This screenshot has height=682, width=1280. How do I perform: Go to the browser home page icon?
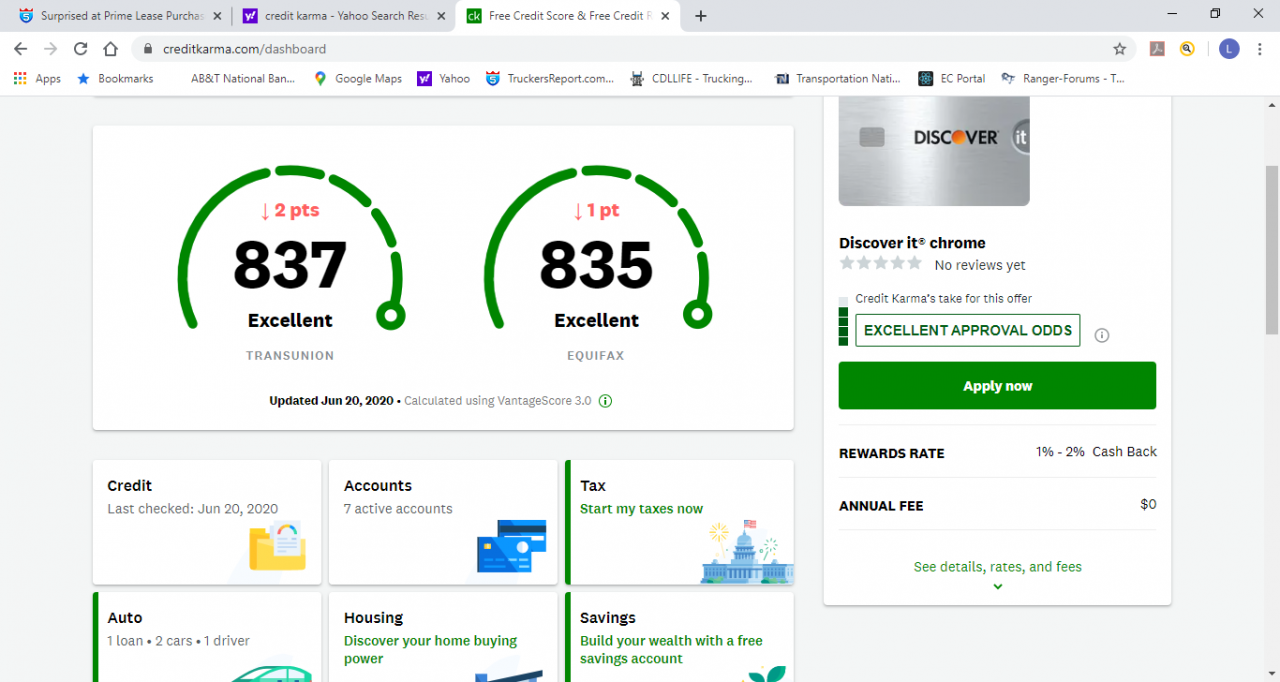(x=111, y=49)
